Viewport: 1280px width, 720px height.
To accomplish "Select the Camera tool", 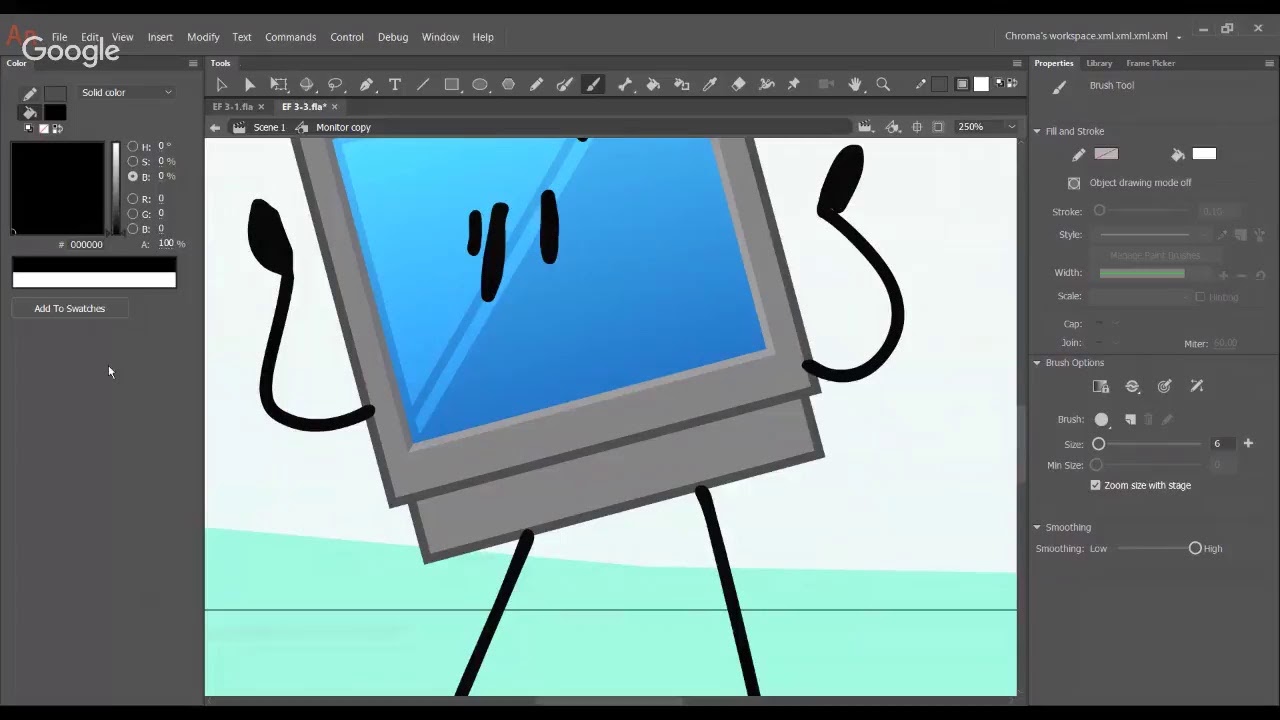I will click(826, 85).
